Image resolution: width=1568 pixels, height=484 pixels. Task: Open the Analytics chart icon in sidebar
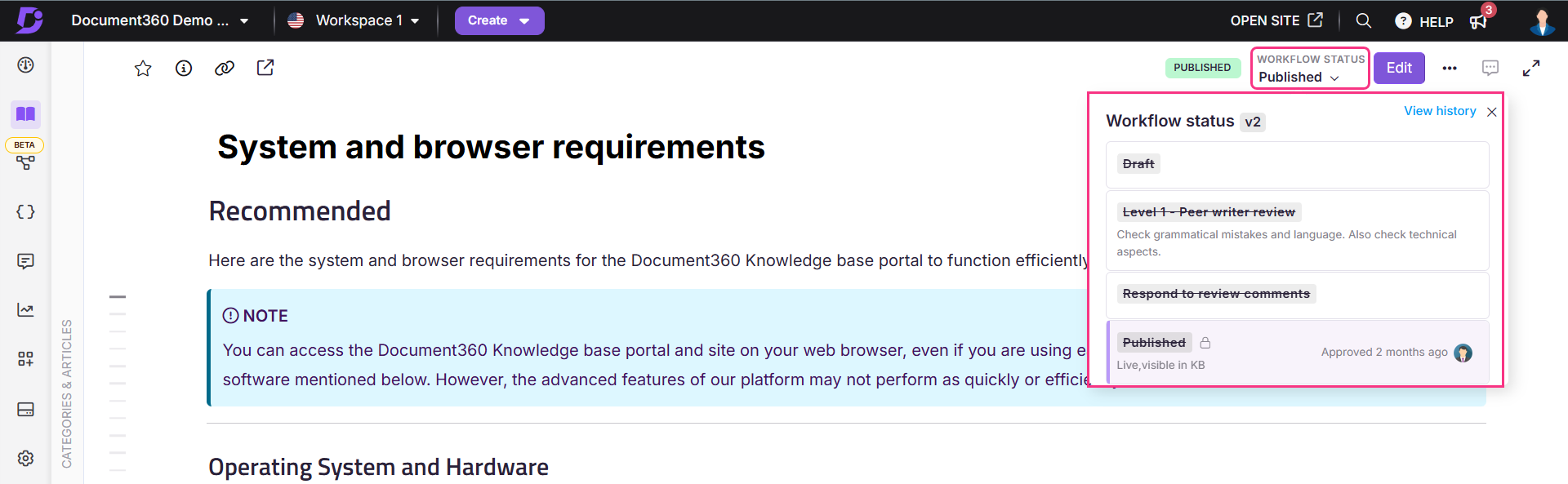[25, 310]
